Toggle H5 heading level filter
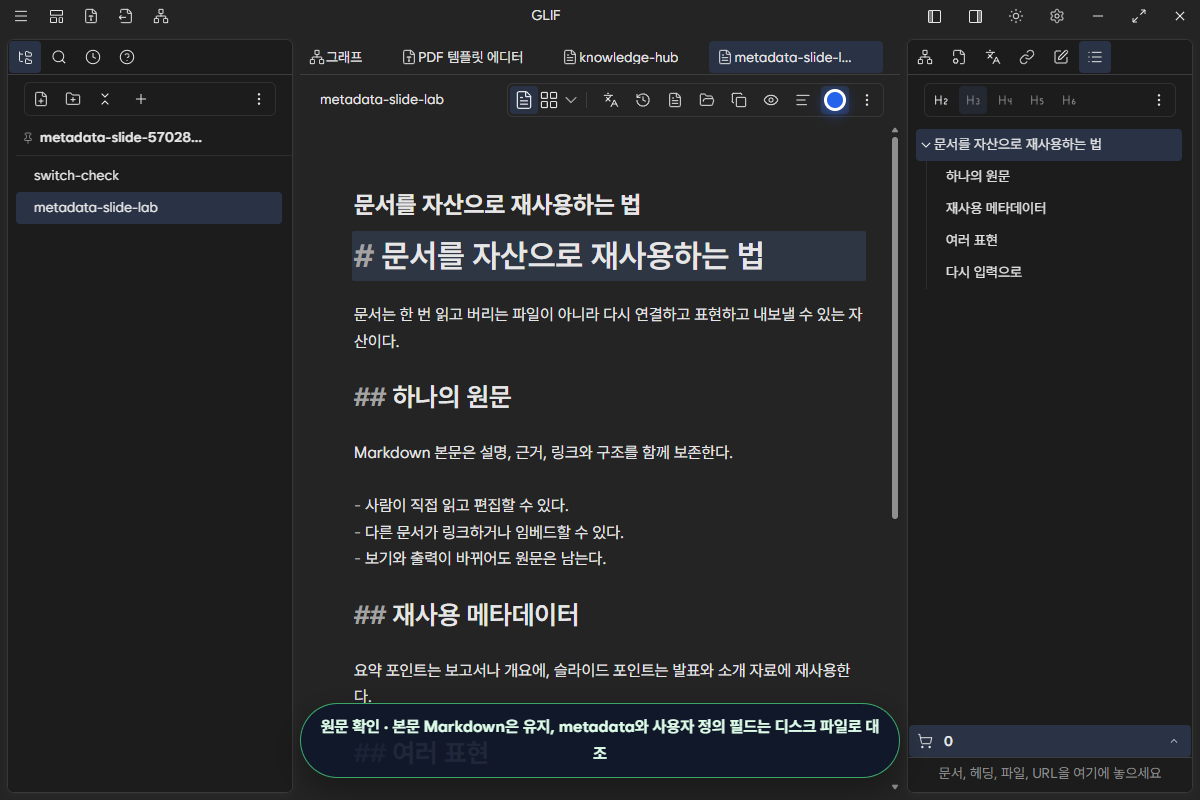Screen dimensions: 1200x800 1037,100
